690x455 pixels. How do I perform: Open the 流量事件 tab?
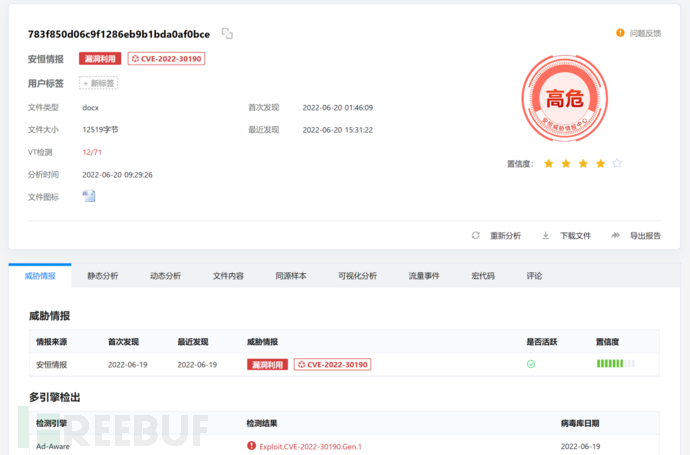tap(424, 276)
